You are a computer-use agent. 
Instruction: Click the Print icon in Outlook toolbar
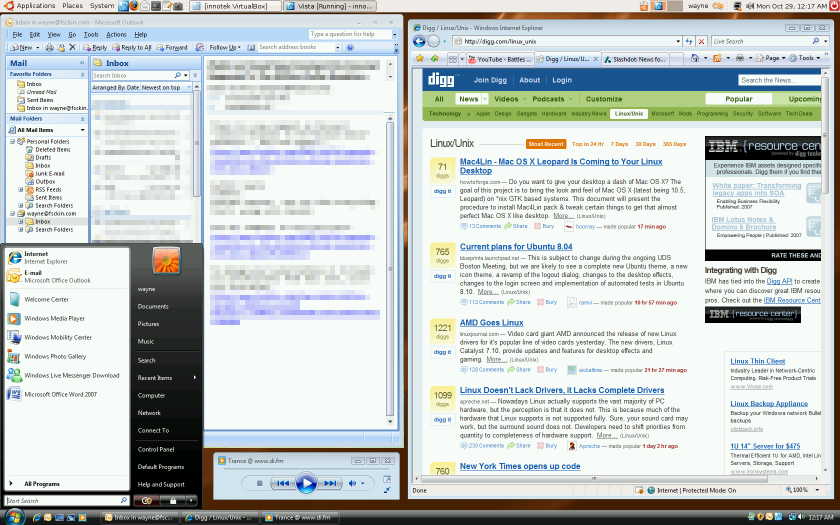(x=49, y=47)
